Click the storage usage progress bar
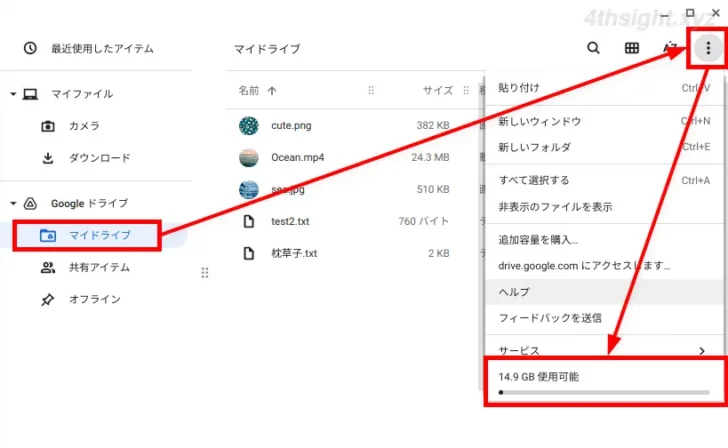 pyautogui.click(x=604, y=392)
